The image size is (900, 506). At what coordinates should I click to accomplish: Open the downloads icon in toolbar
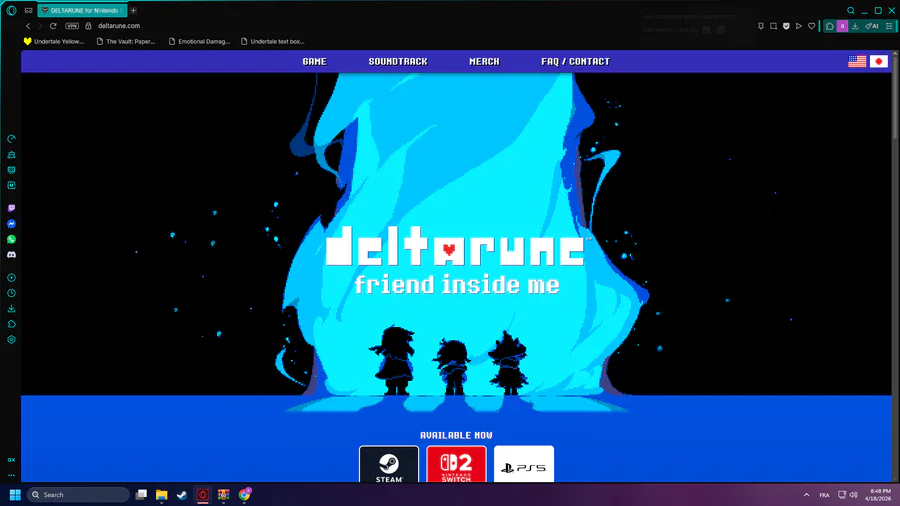tap(855, 26)
